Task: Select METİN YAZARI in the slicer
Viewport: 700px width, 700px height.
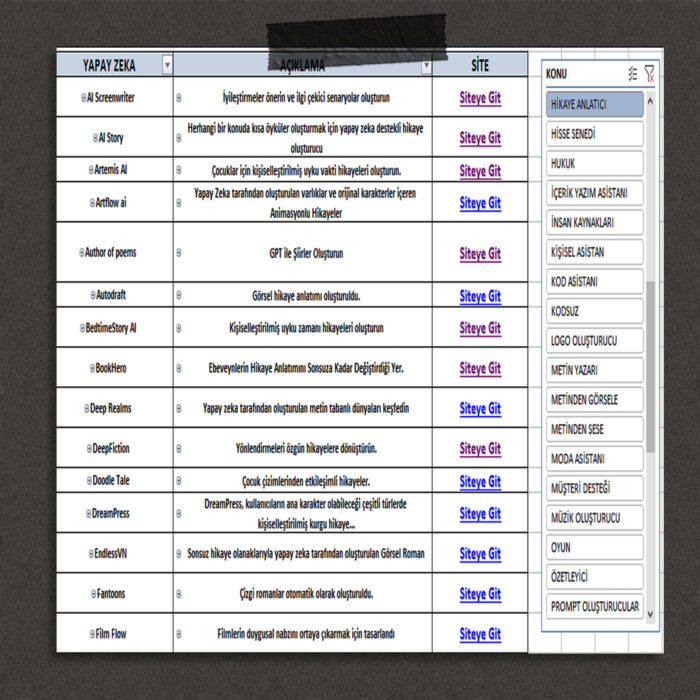Action: (x=595, y=370)
